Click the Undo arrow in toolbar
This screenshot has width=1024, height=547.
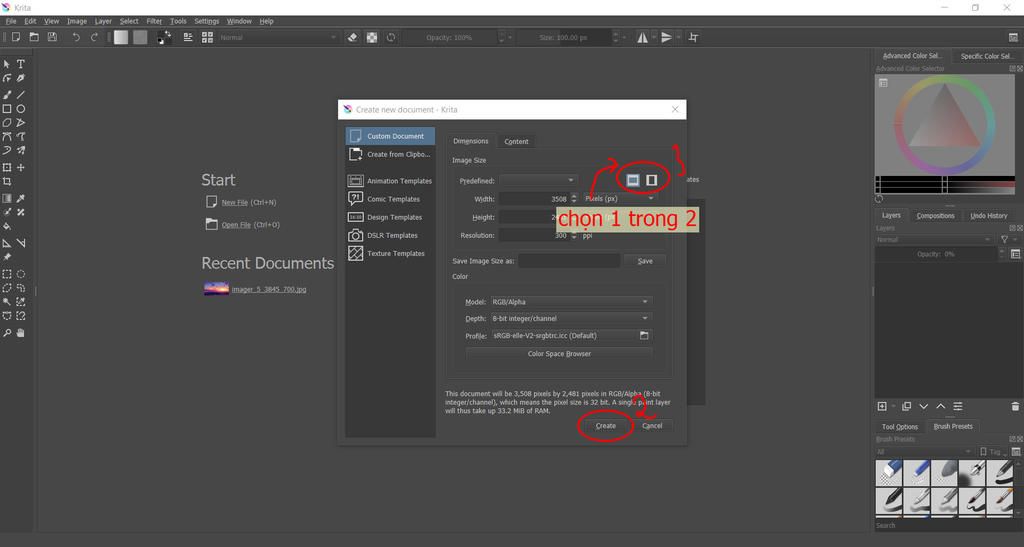76,37
